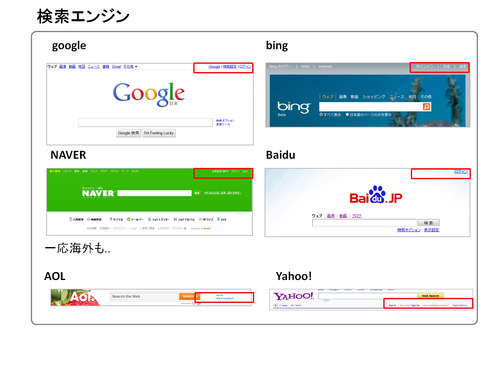This screenshot has width=500, height=375.
Task: Click the Baidu.JP paw logo
Action: click(x=376, y=195)
